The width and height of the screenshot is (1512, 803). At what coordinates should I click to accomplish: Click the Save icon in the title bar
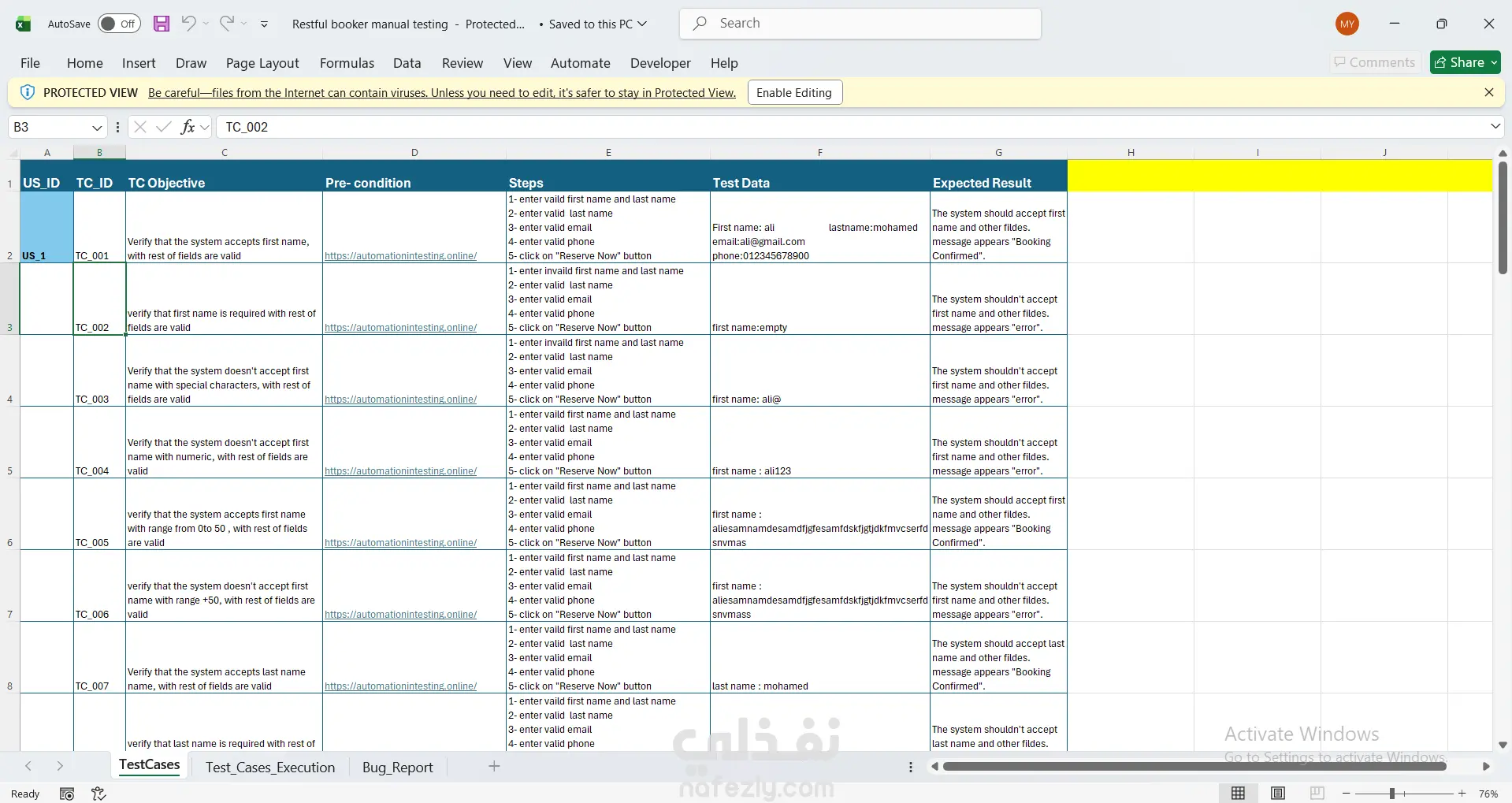pyautogui.click(x=162, y=24)
